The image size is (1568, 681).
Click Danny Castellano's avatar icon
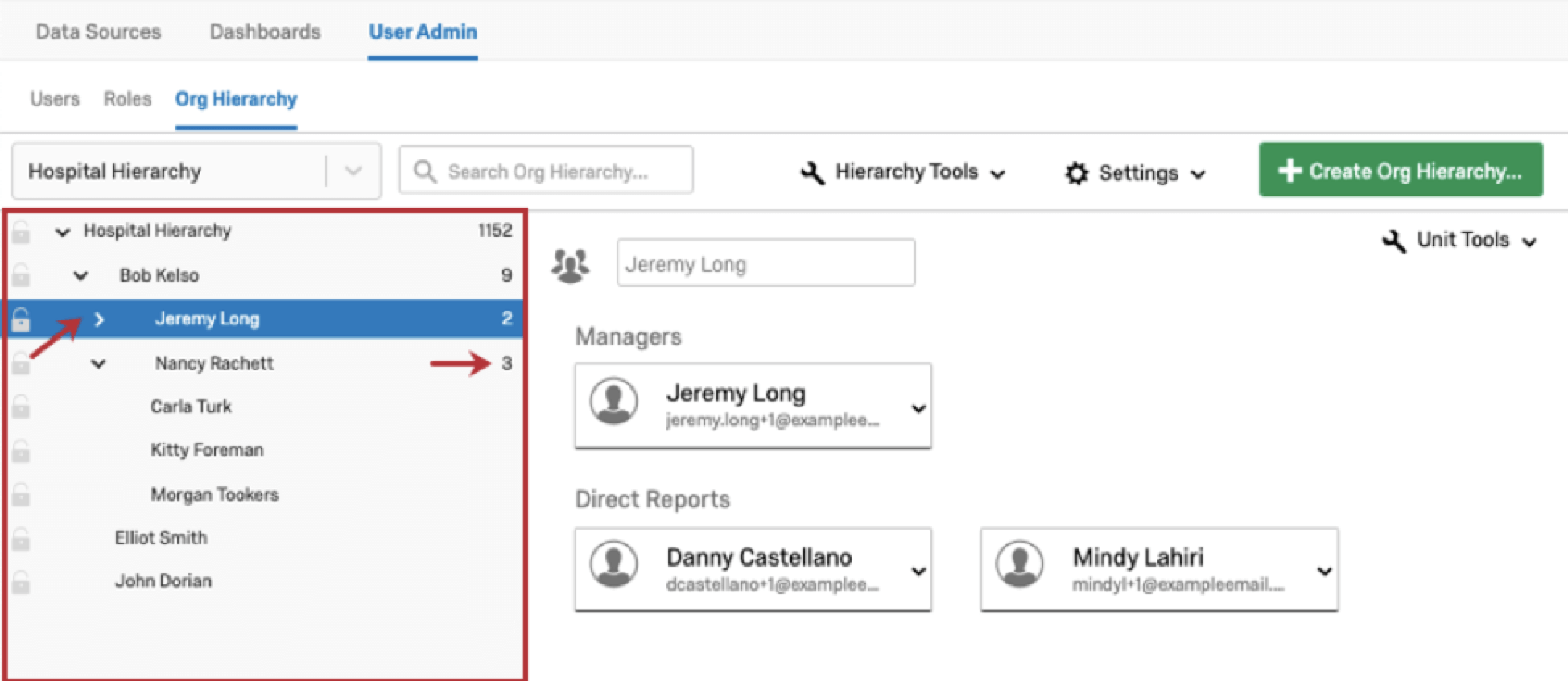pos(613,563)
